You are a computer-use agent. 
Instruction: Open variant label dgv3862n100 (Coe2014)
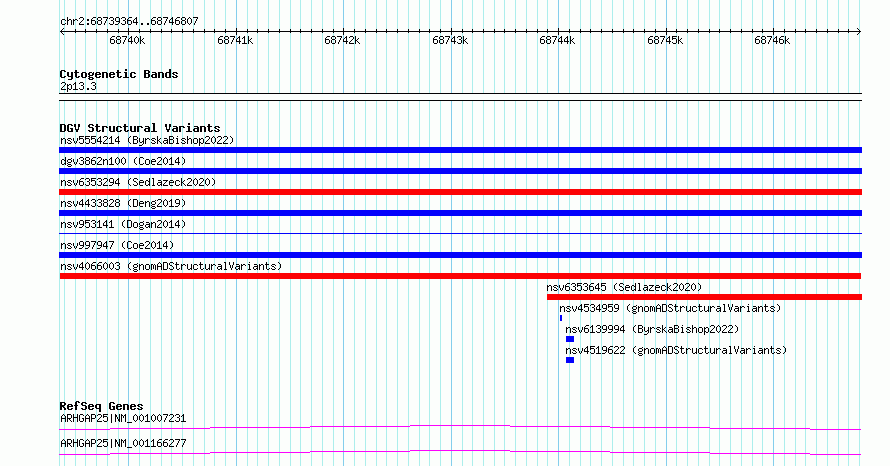click(123, 162)
